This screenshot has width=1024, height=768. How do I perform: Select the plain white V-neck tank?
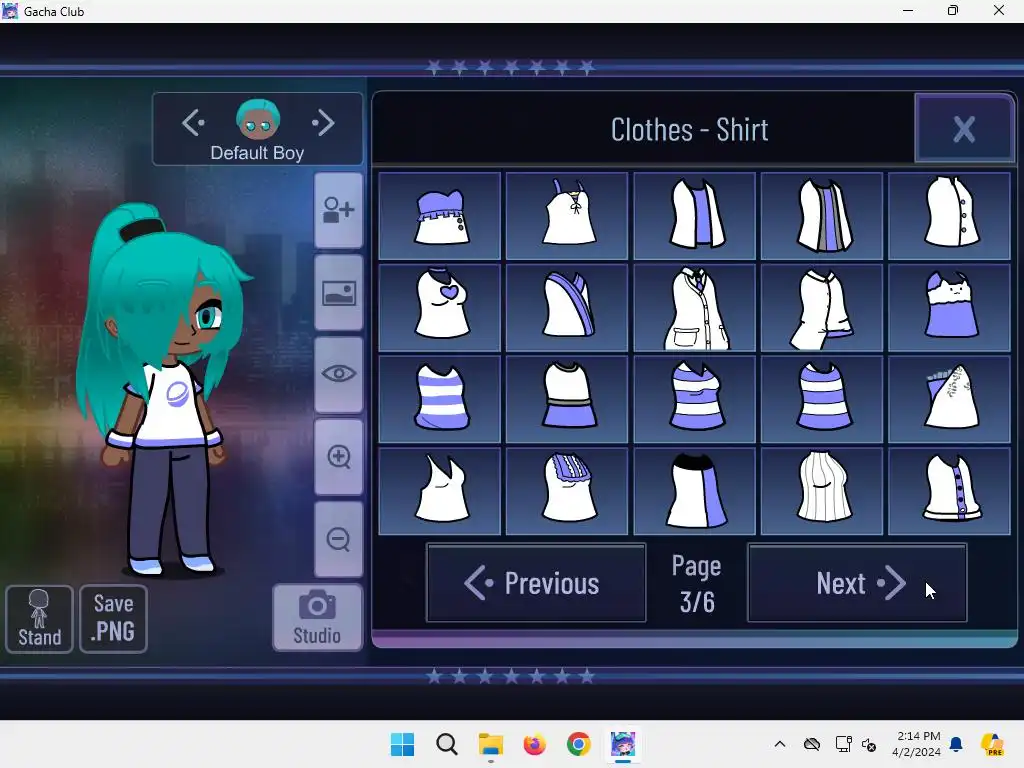point(440,490)
